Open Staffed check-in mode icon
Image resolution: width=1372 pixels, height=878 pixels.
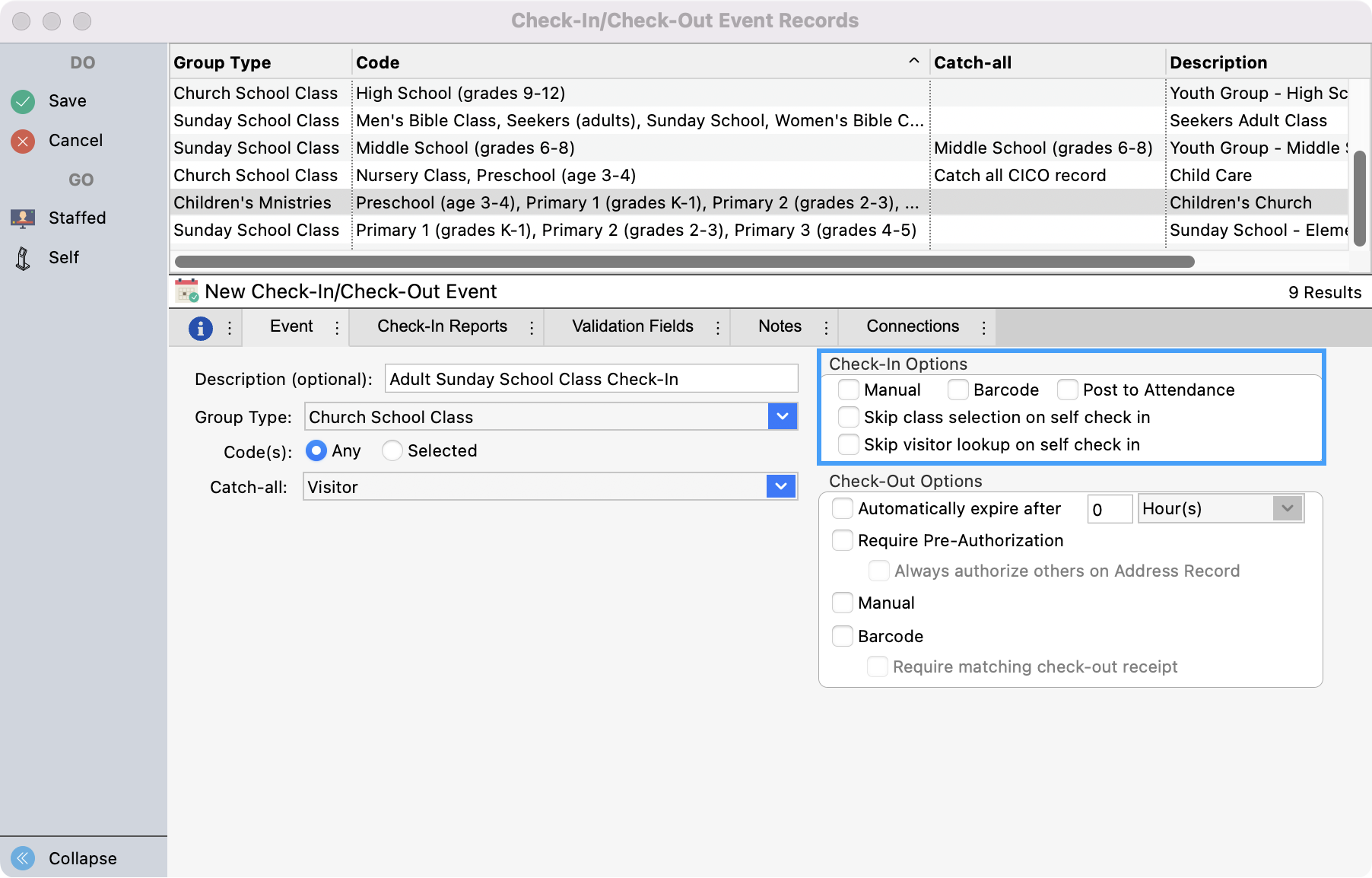tap(23, 218)
